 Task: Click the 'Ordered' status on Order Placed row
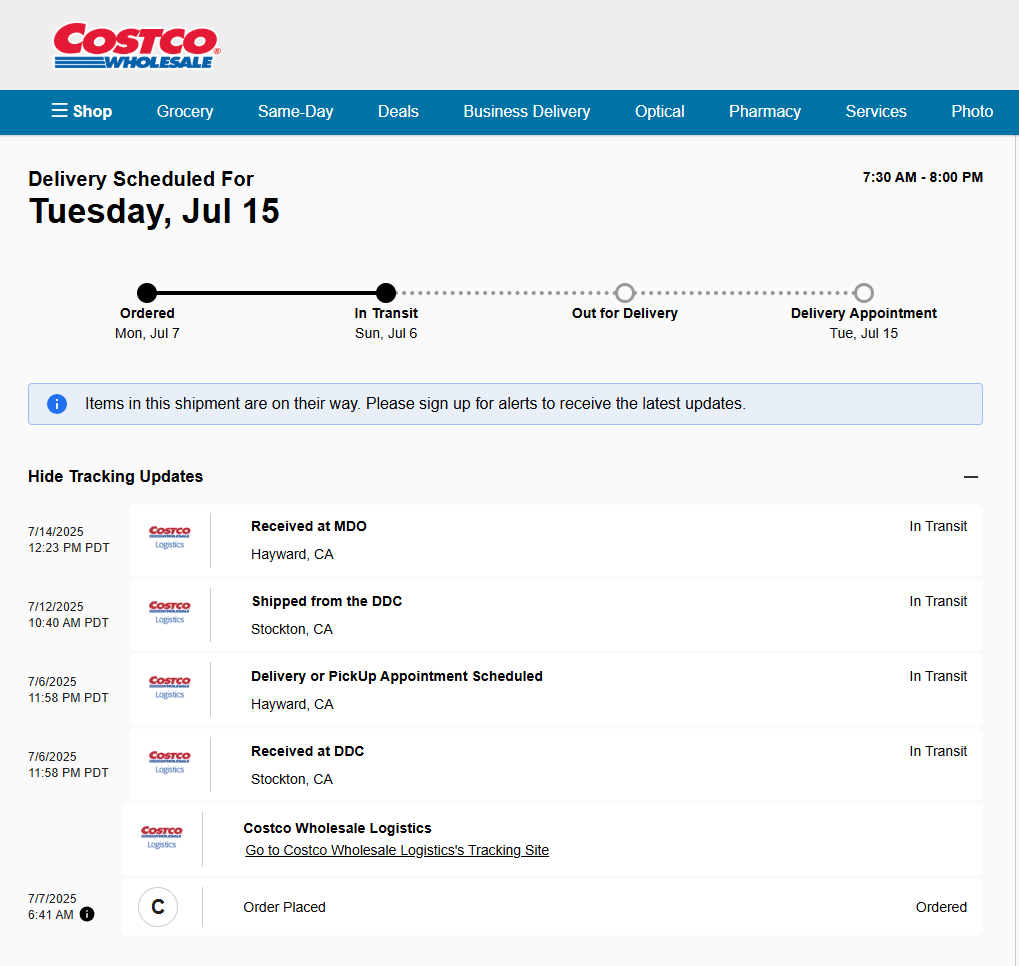pos(941,907)
